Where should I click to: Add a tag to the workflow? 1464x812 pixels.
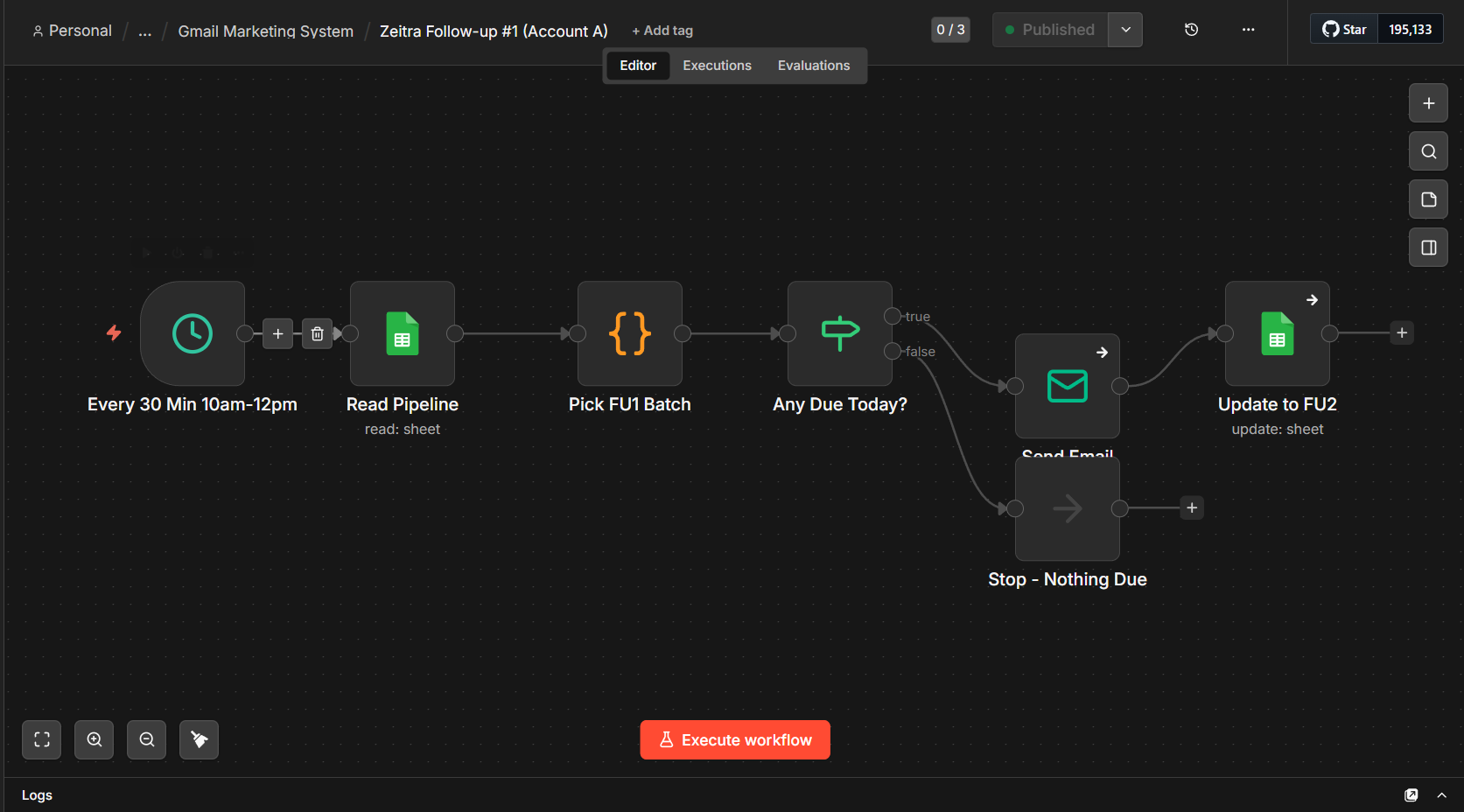click(662, 31)
